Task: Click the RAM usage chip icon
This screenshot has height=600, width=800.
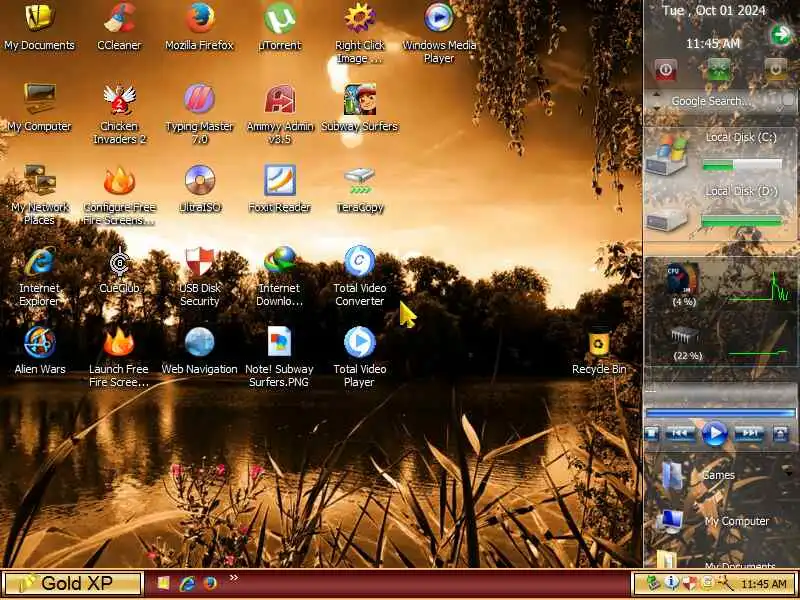Action: [685, 335]
